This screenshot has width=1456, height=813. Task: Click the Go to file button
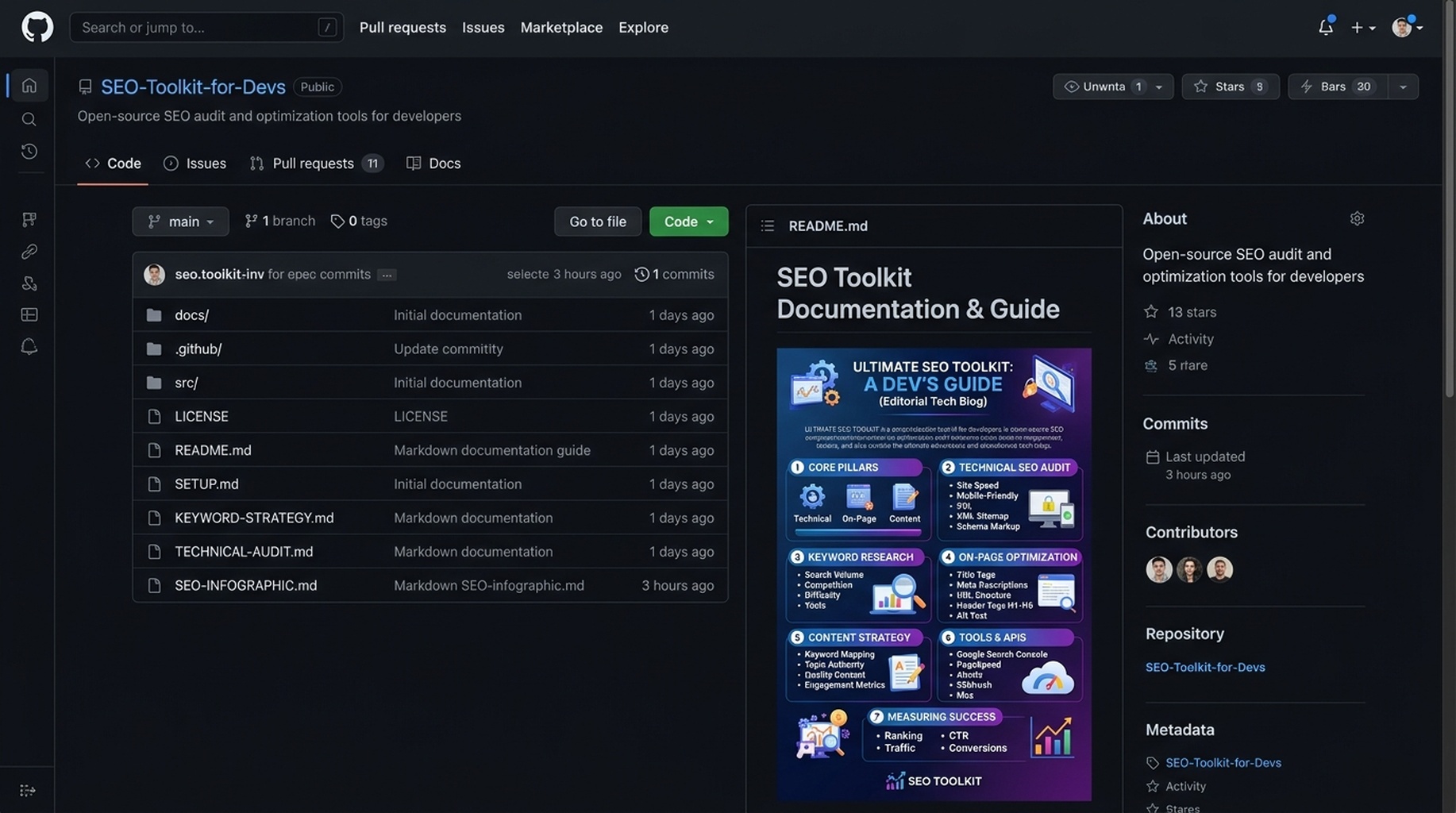click(x=597, y=222)
